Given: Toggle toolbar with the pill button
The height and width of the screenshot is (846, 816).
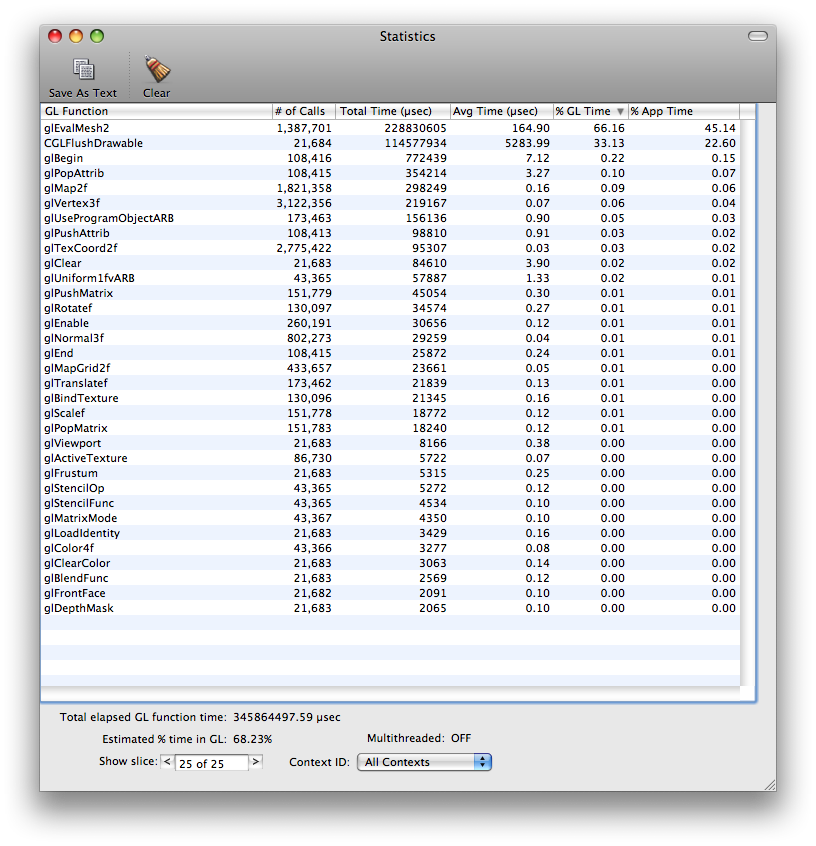Looking at the screenshot, I should point(758,36).
